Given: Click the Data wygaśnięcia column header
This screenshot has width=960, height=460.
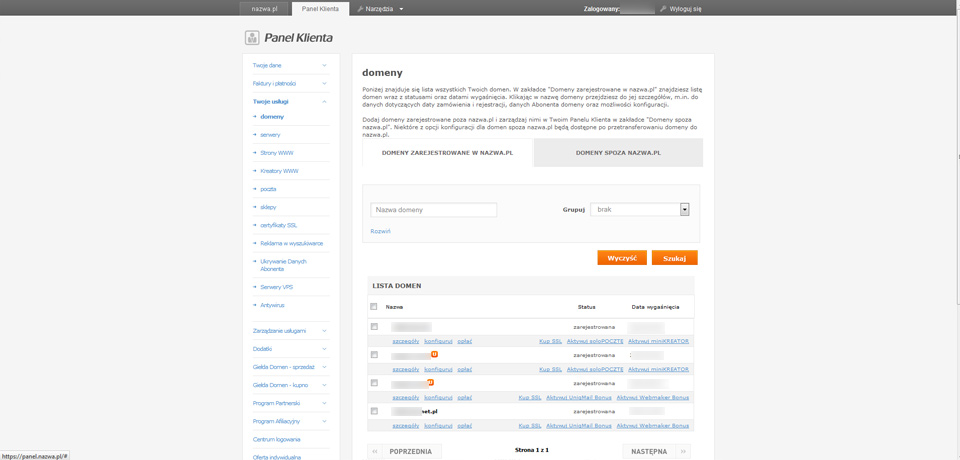Looking at the screenshot, I should tap(654, 307).
